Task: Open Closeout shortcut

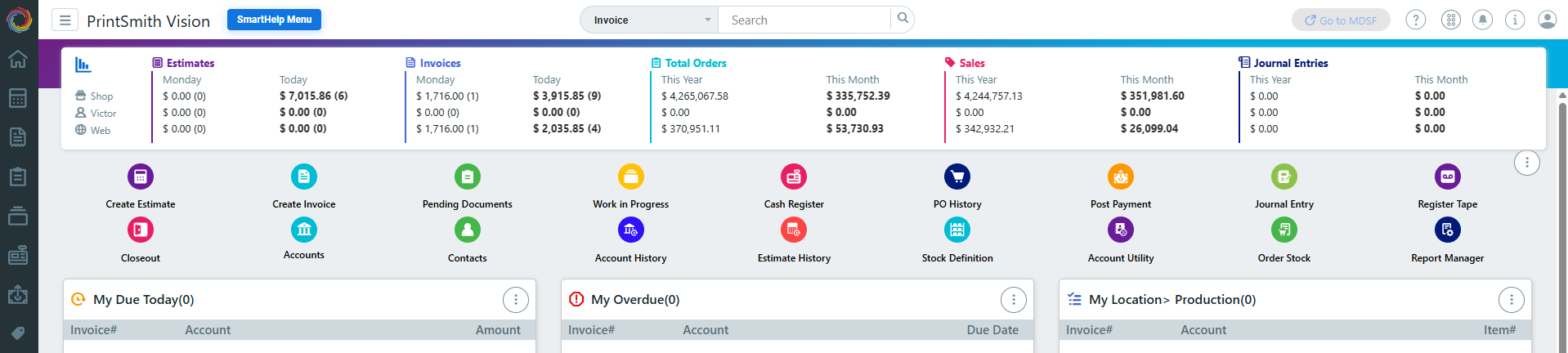Action: pos(141,240)
